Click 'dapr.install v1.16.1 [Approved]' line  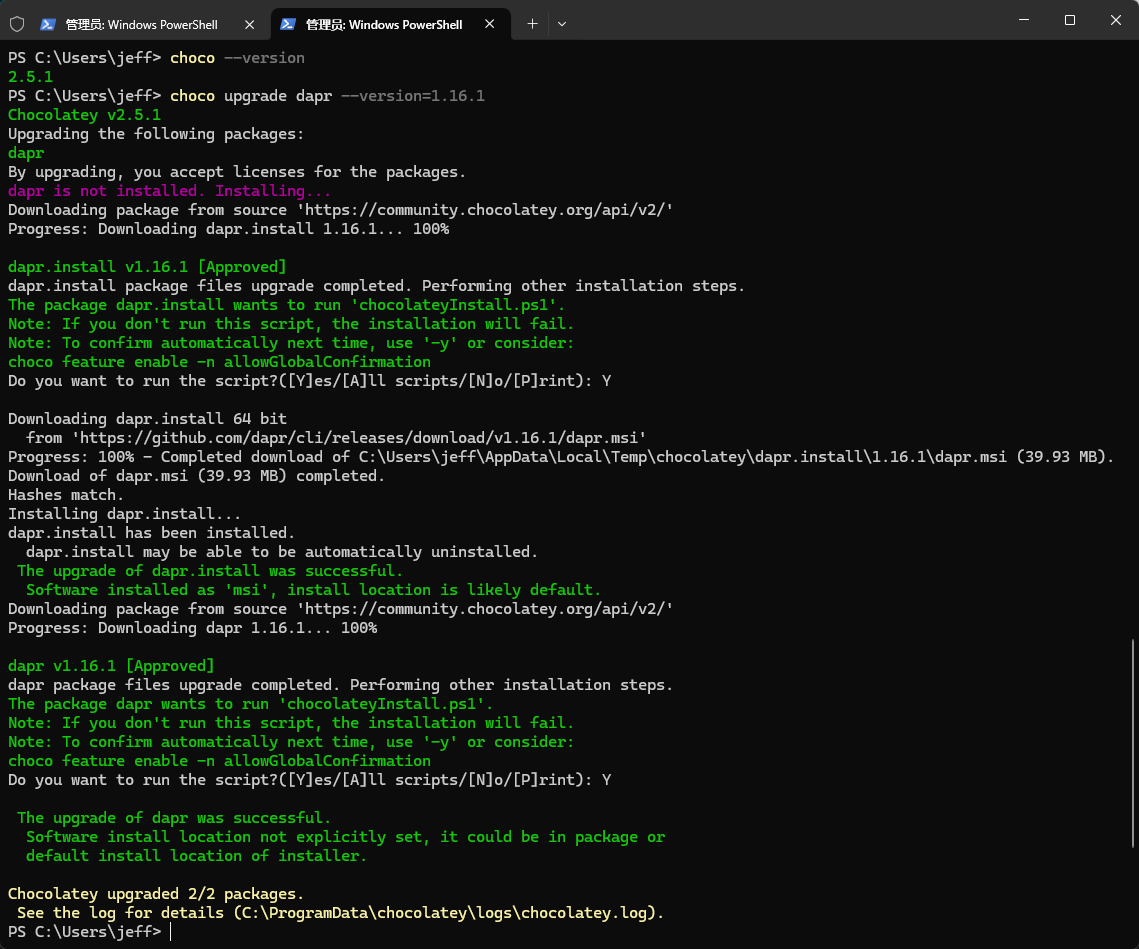[147, 267]
